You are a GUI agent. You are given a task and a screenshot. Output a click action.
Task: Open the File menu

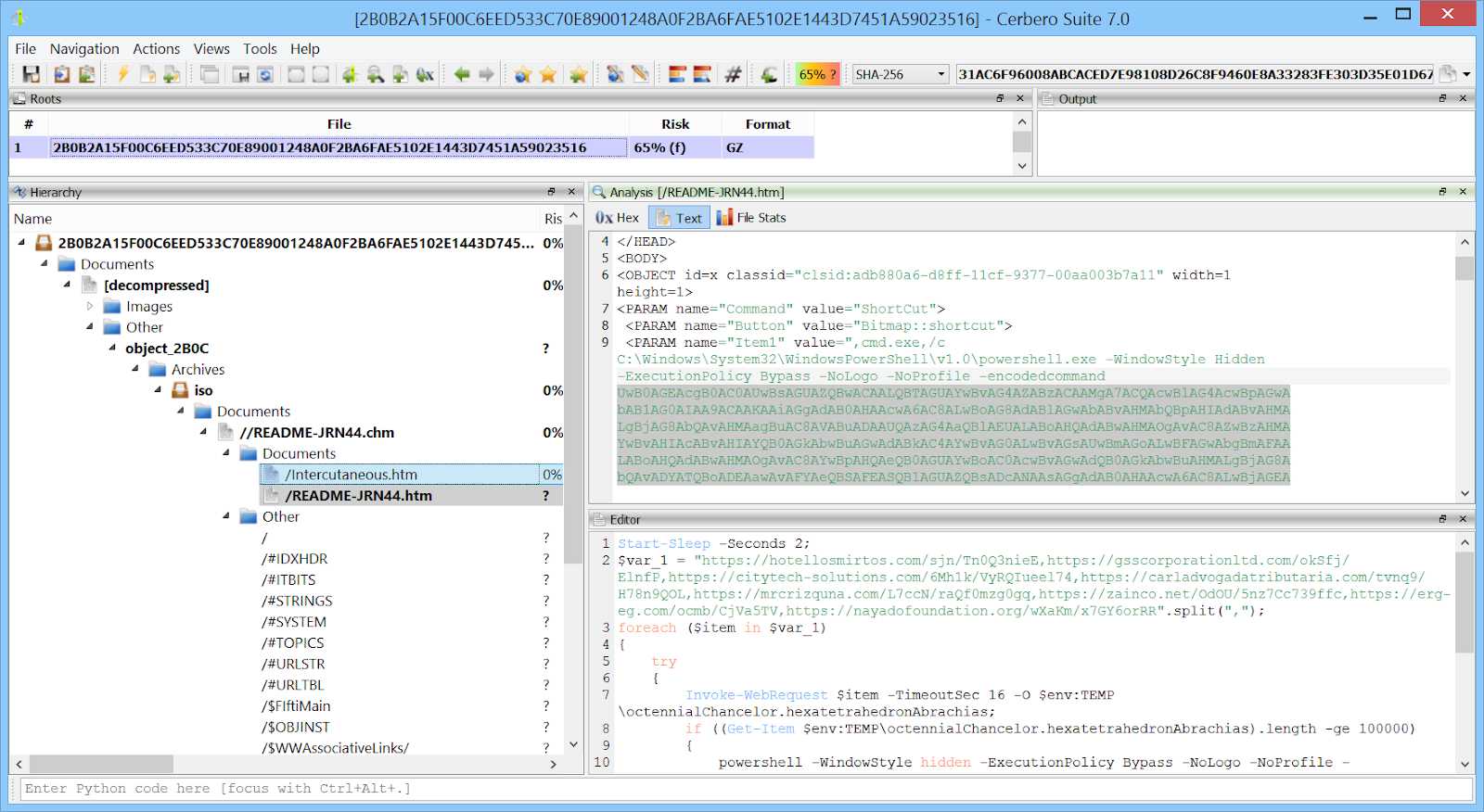point(26,48)
